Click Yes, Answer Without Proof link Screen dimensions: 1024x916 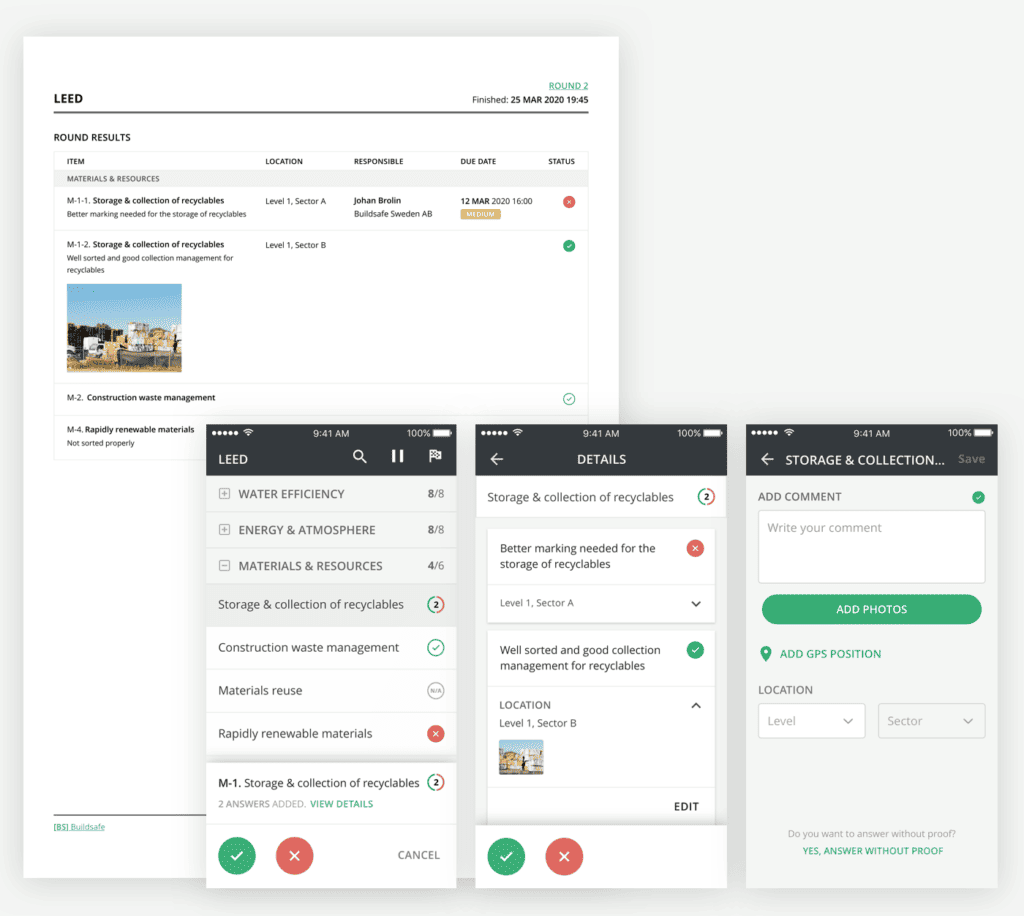(x=872, y=851)
